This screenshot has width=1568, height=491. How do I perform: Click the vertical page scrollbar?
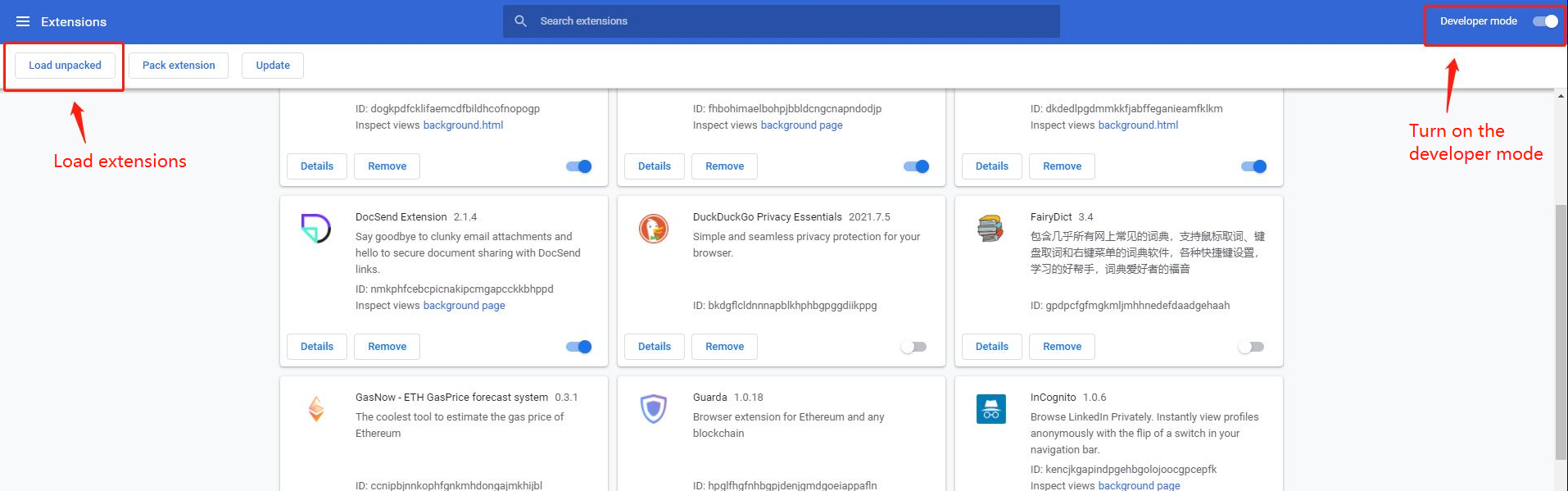pyautogui.click(x=1561, y=328)
